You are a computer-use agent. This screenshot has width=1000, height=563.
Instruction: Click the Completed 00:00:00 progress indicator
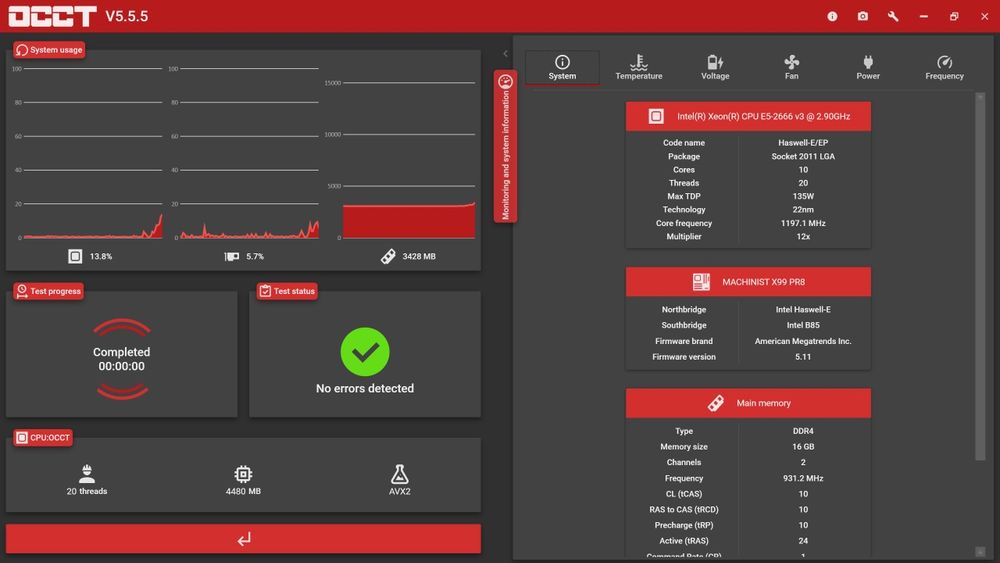click(122, 359)
